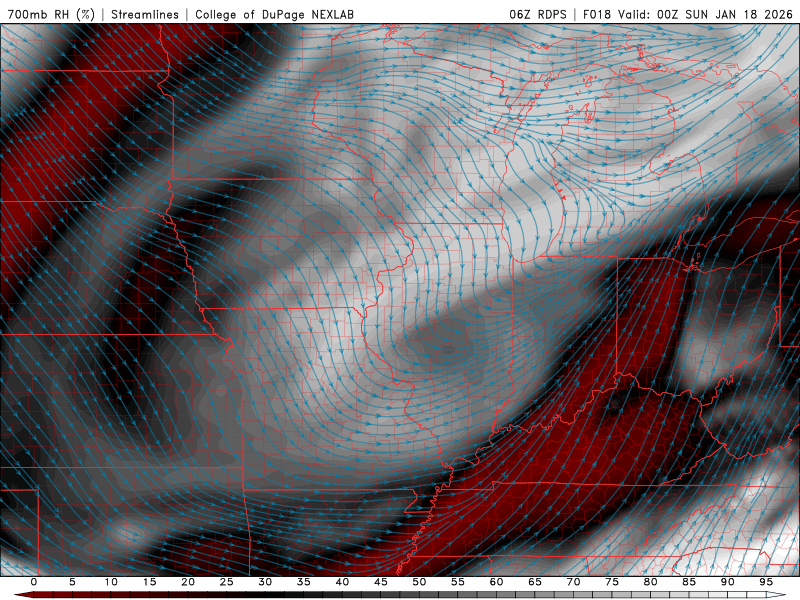800x600 pixels.
Task: Click the '0' color scale label
Action: (34, 582)
